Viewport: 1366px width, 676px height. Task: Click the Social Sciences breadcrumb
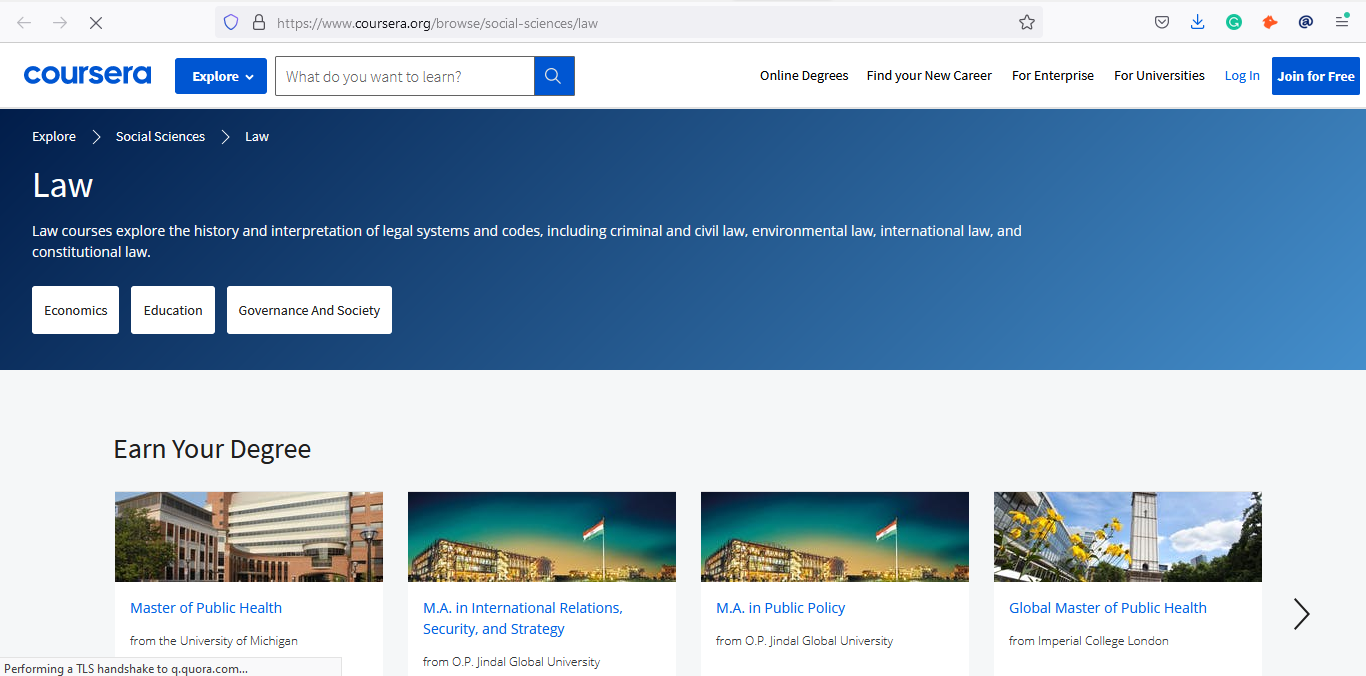pos(160,137)
